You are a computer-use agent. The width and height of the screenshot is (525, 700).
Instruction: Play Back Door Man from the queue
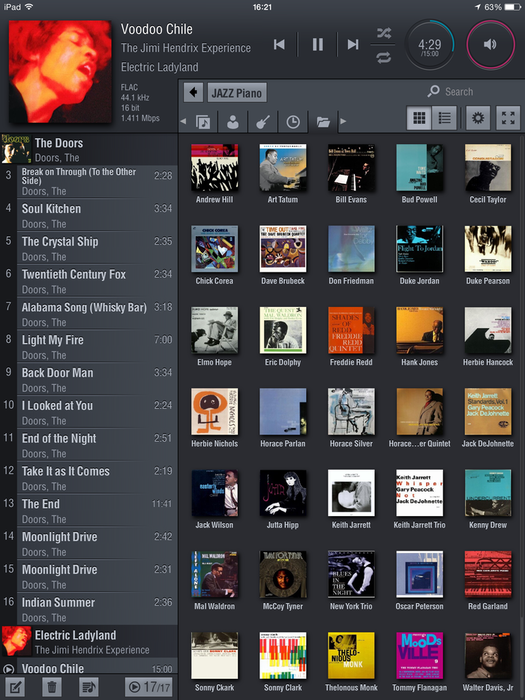89,379
